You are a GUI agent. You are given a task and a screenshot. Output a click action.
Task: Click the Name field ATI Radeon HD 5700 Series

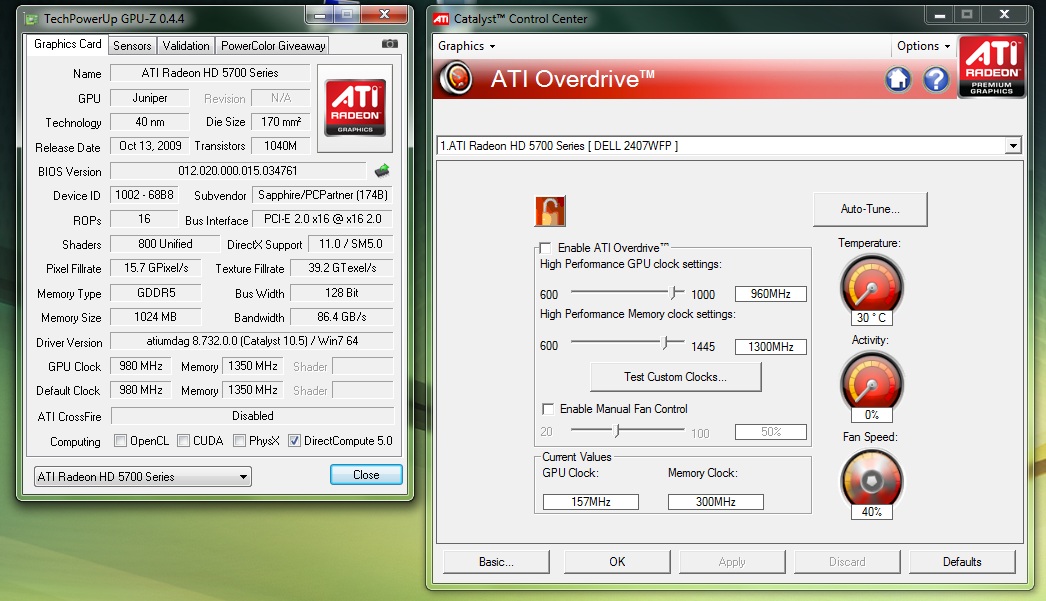click(x=210, y=73)
